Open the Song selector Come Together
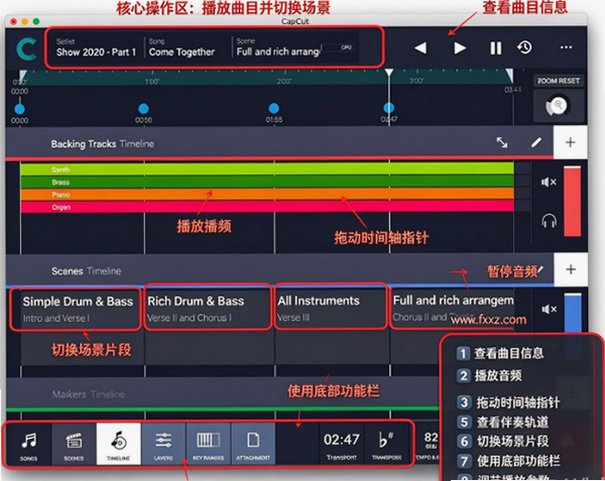This screenshot has width=605, height=481. point(182,47)
